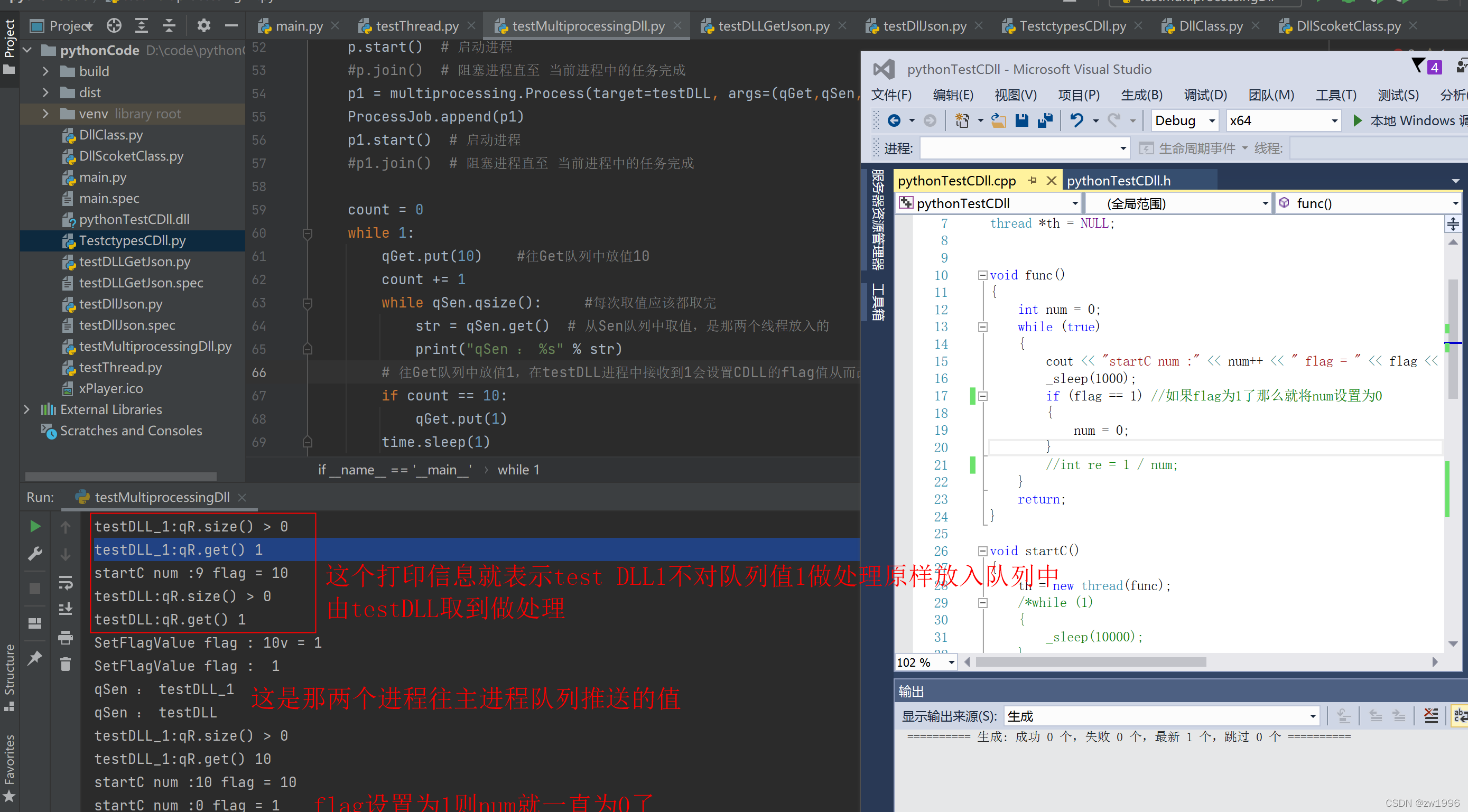
Task: Rerun the testMultiprocessingDll configuration
Action: tap(34, 526)
